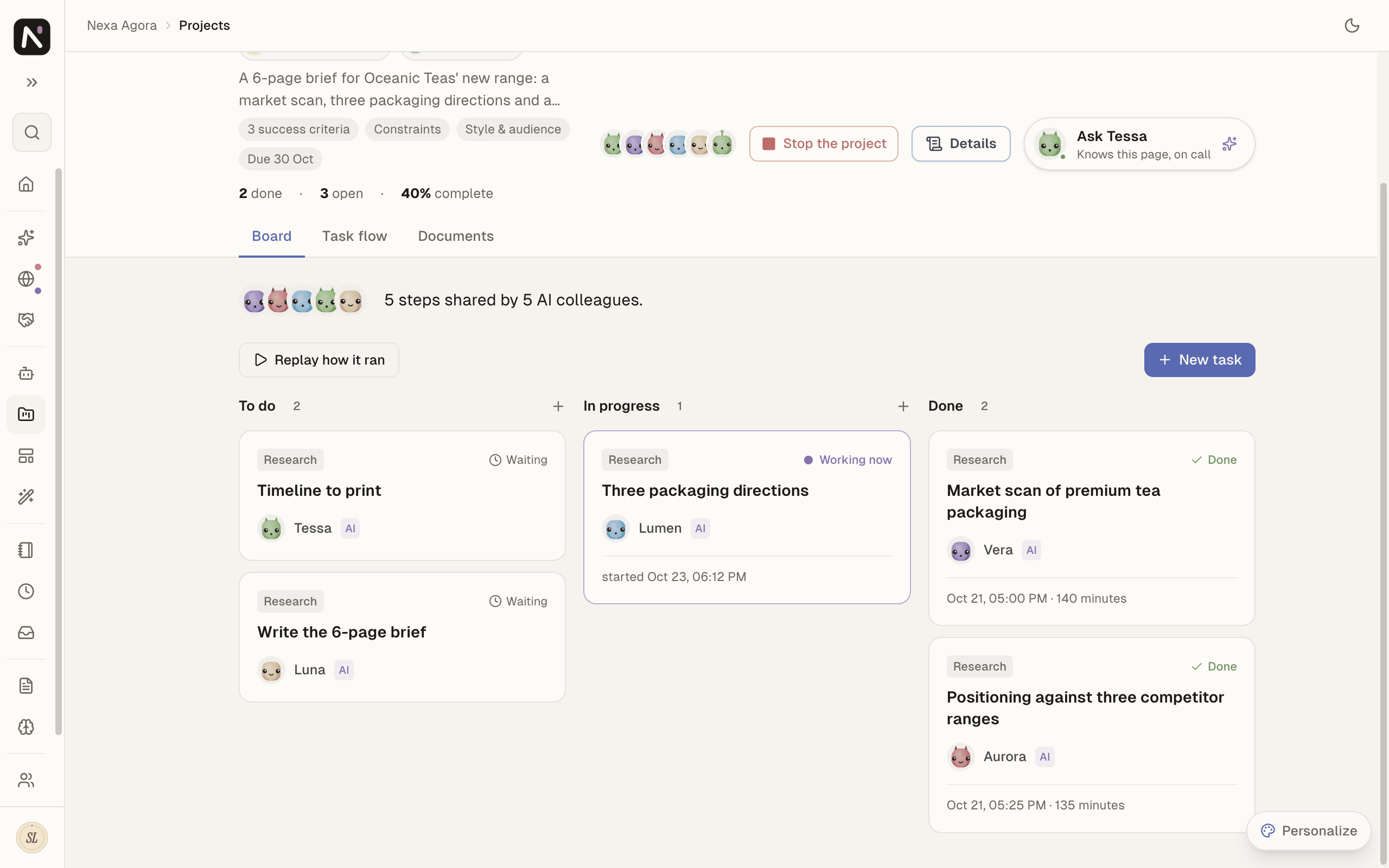Viewport: 1389px width, 868px height.
Task: Go to the home icon in the sidebar
Action: pyautogui.click(x=27, y=184)
